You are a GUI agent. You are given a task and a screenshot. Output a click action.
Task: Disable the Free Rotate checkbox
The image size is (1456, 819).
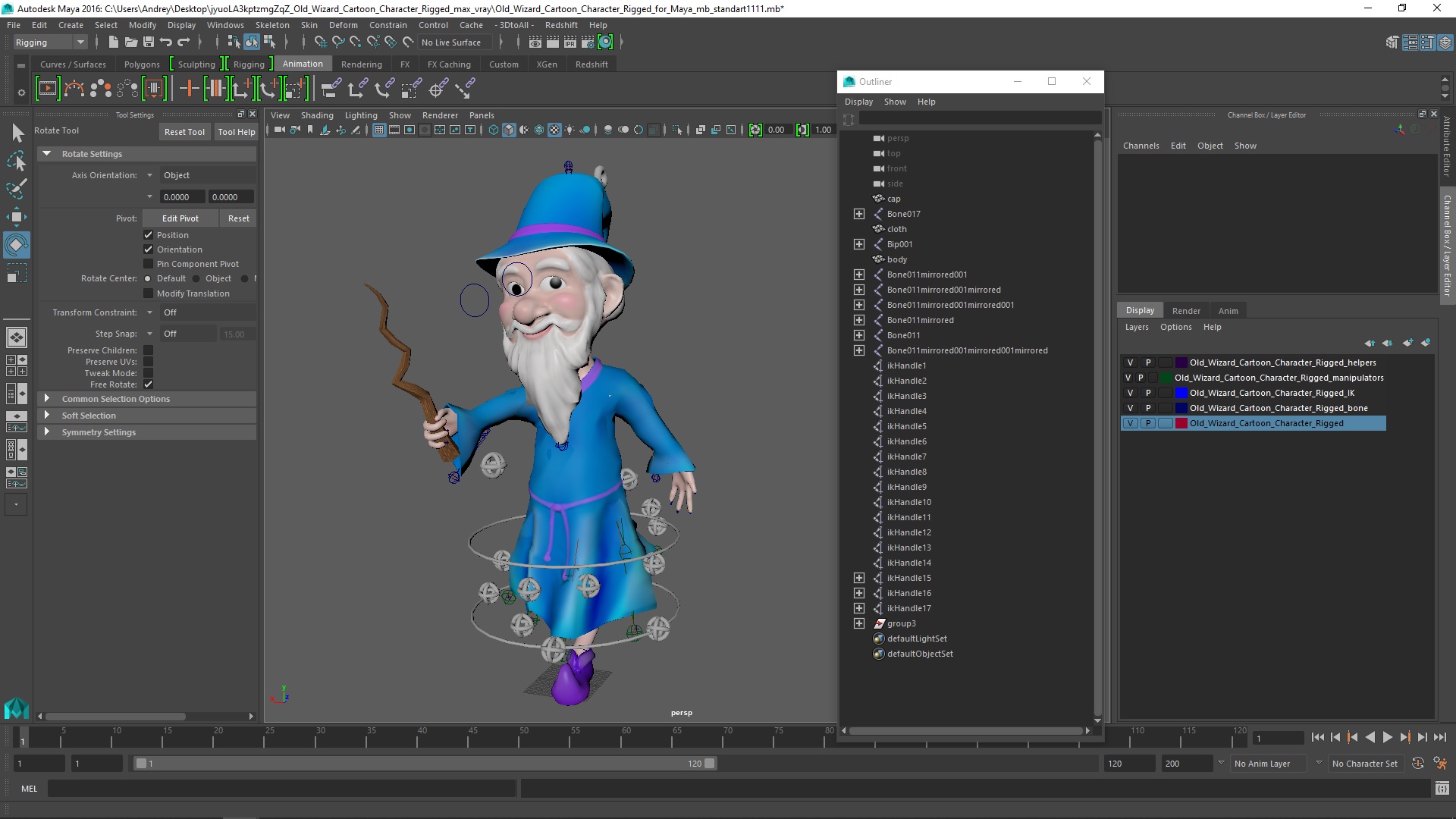[x=149, y=384]
